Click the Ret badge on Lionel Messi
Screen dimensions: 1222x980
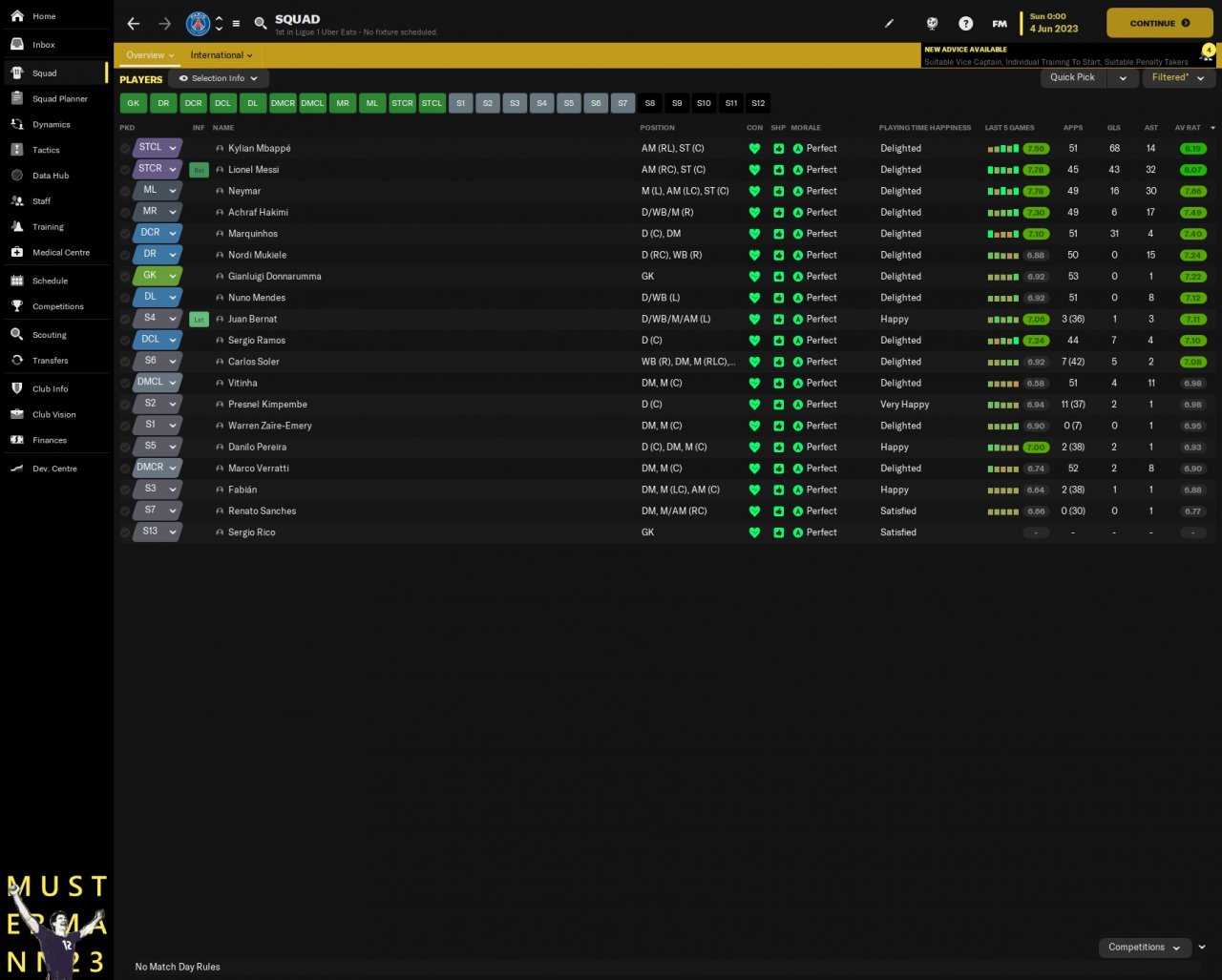199,170
